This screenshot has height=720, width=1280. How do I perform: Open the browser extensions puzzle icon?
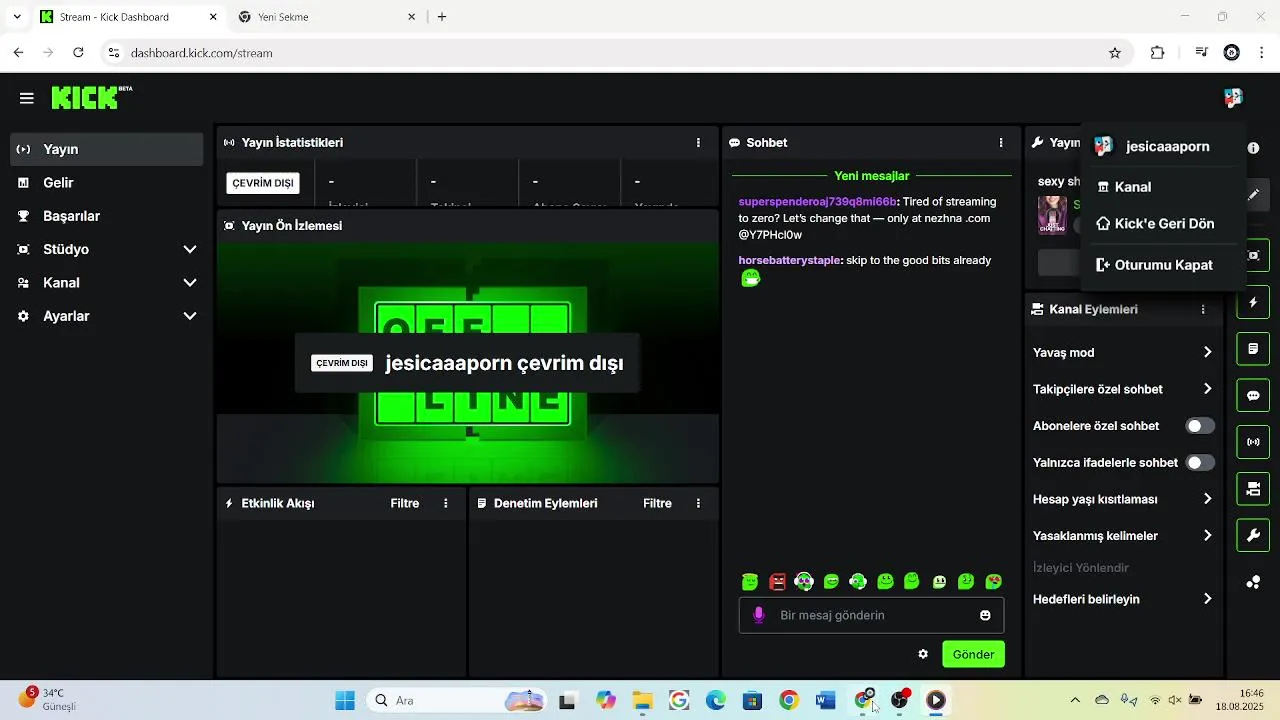pyautogui.click(x=1157, y=53)
